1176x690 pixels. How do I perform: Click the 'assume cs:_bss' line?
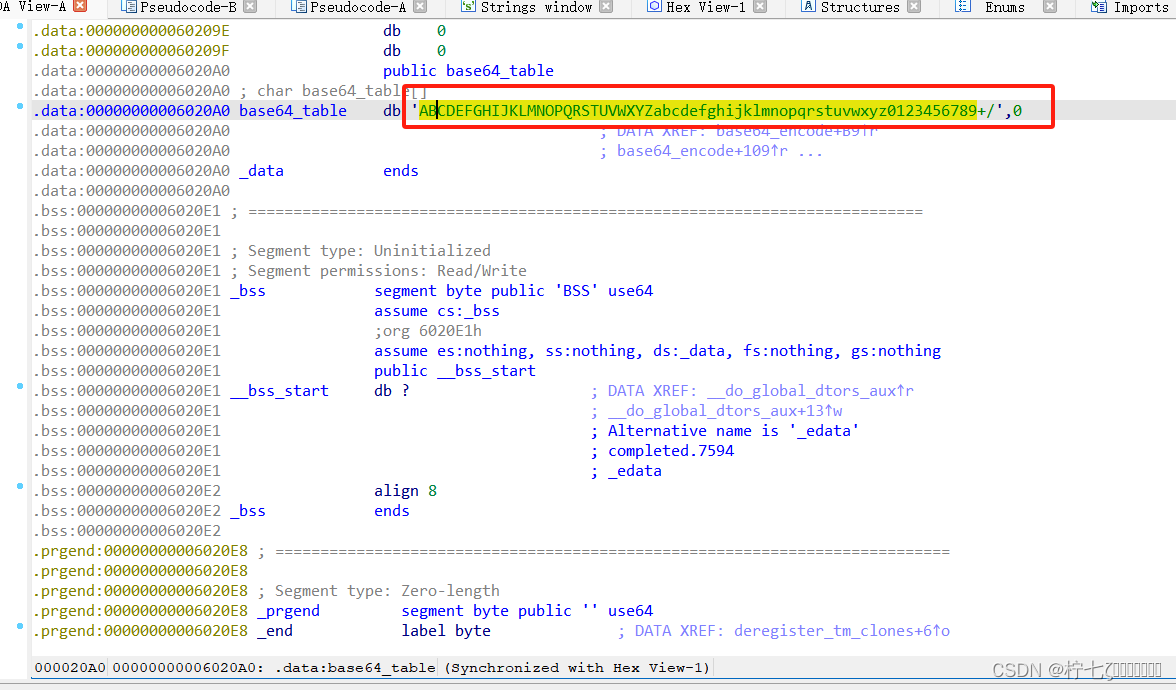click(436, 310)
